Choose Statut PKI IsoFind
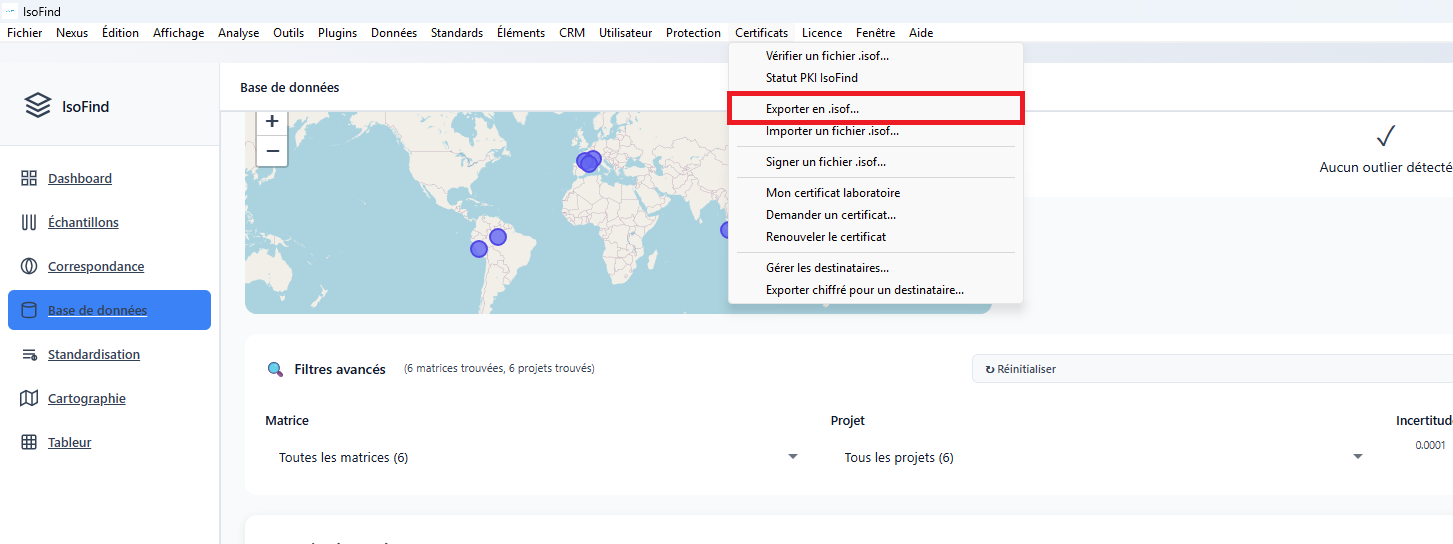Screen dimensions: 1453x544 tap(875, 78)
